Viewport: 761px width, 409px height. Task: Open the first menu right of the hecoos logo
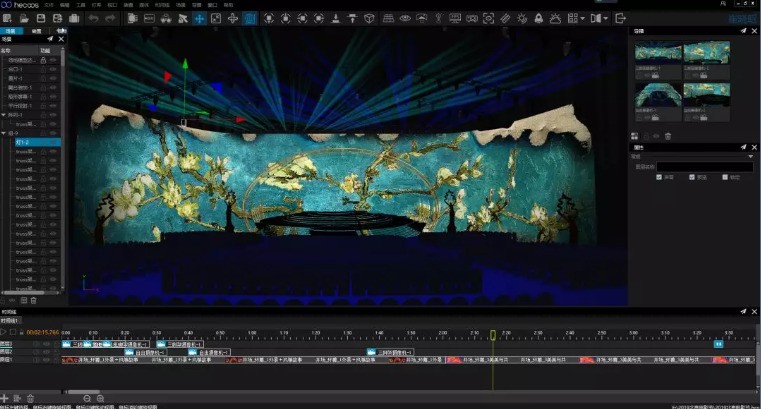point(49,5)
